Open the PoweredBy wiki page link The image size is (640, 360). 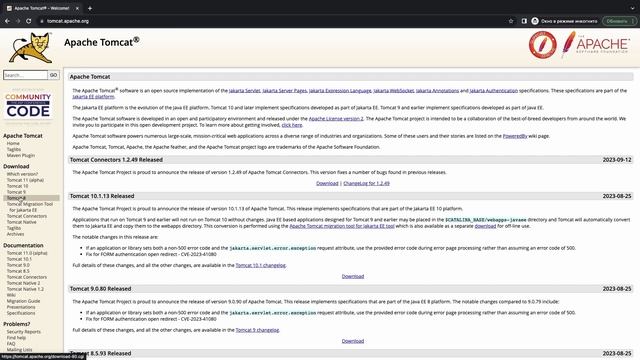(515, 136)
